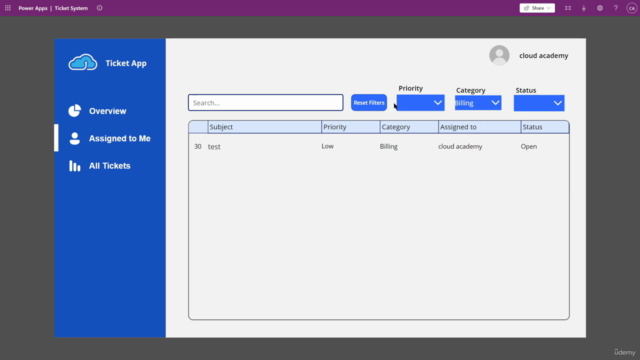
Task: Click the Subject column header
Action: click(264, 127)
